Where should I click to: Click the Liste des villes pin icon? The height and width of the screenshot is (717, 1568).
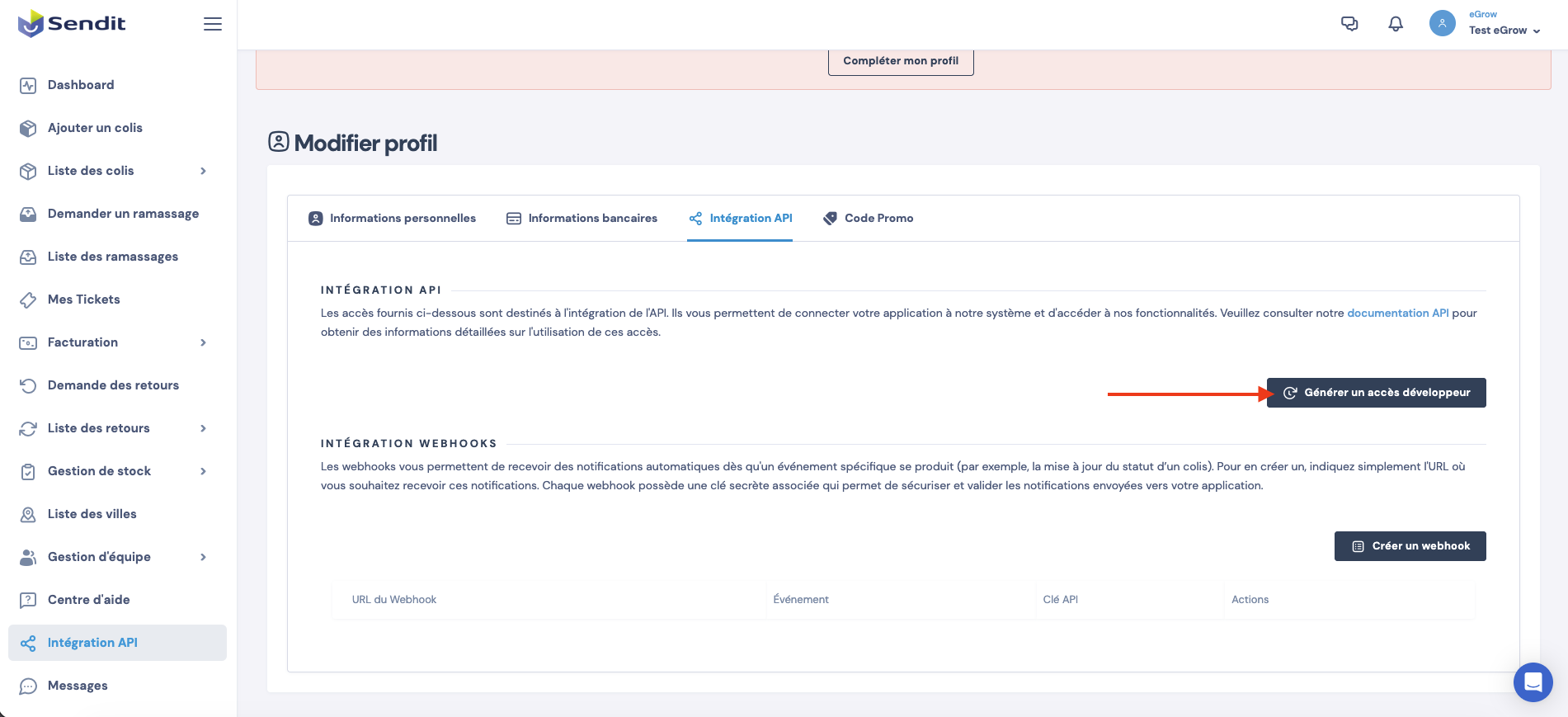(28, 514)
